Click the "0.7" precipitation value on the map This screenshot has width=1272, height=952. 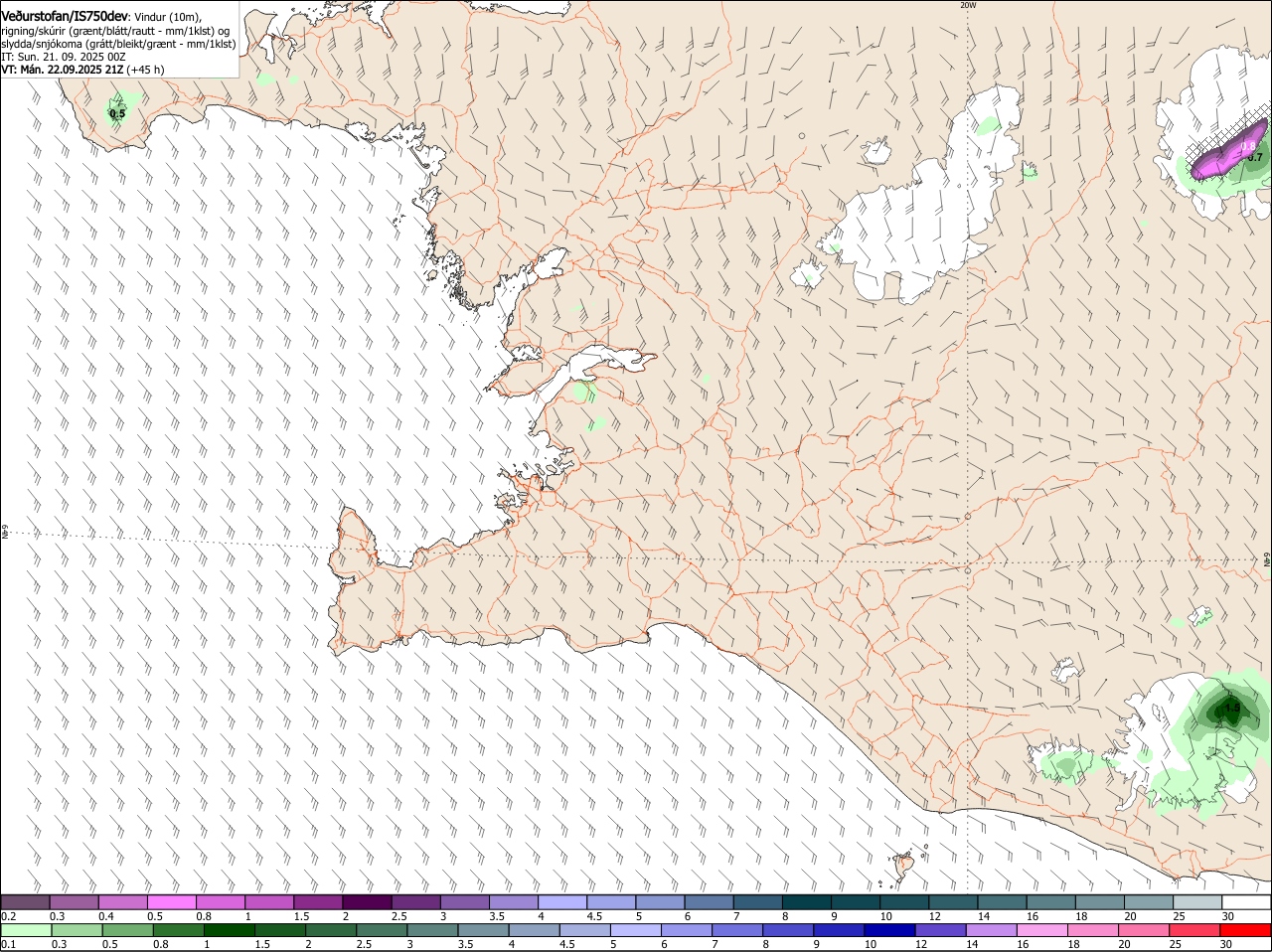tap(1254, 158)
